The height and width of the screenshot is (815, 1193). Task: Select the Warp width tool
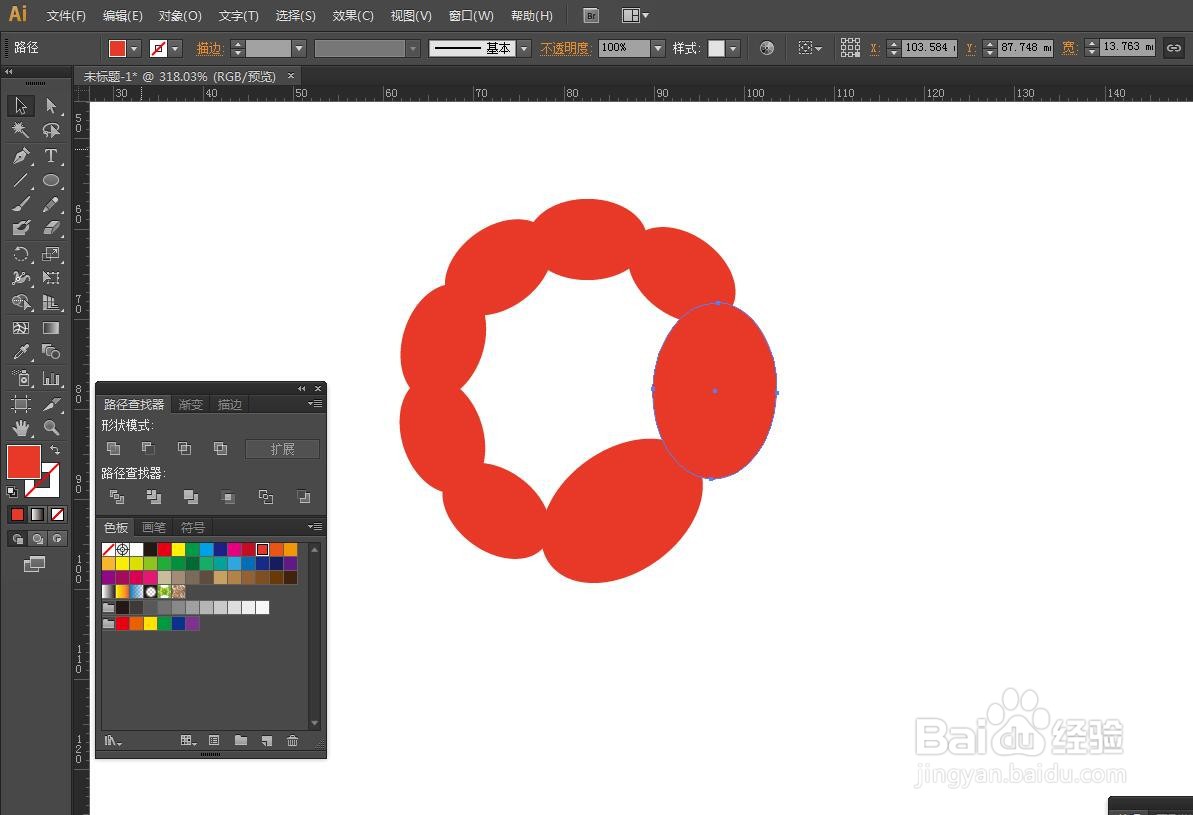[x=21, y=278]
